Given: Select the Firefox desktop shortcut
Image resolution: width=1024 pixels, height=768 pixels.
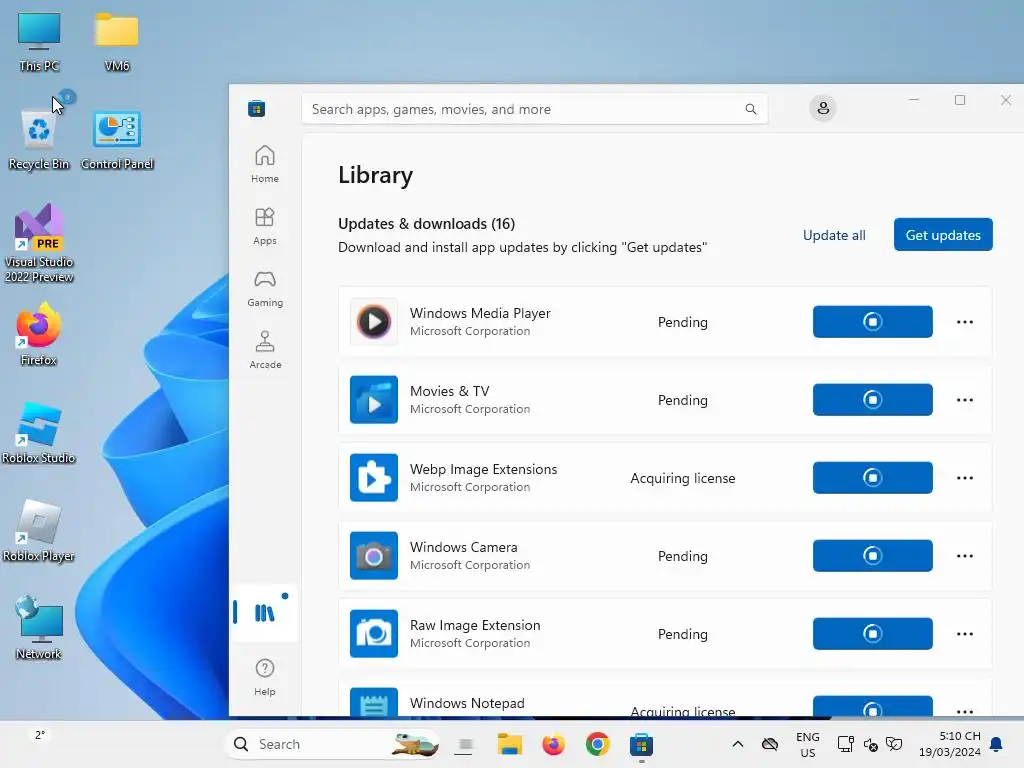Looking at the screenshot, I should [x=39, y=334].
